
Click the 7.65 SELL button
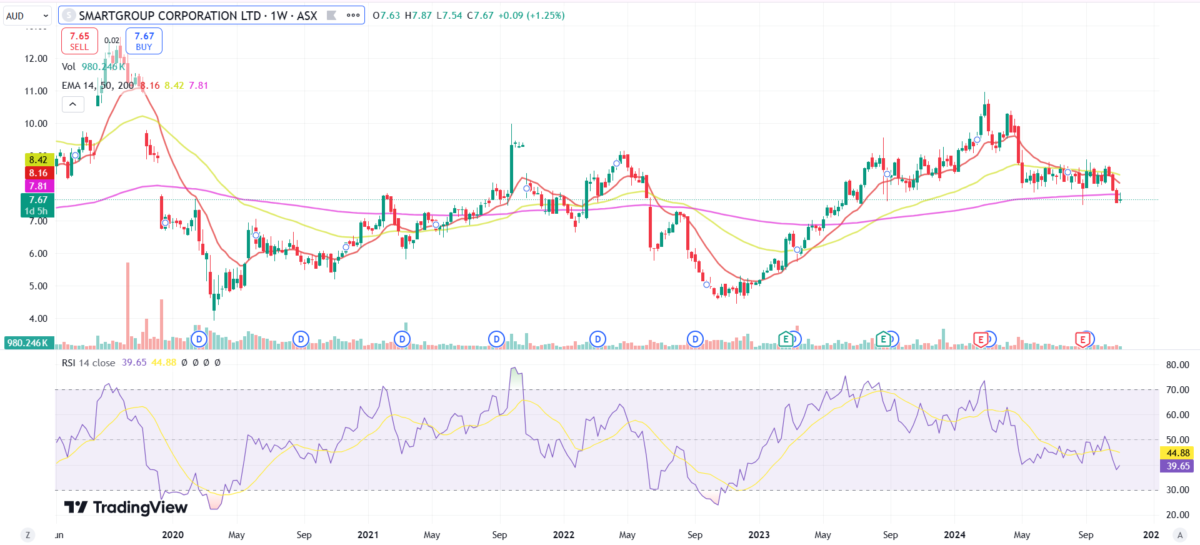click(79, 41)
